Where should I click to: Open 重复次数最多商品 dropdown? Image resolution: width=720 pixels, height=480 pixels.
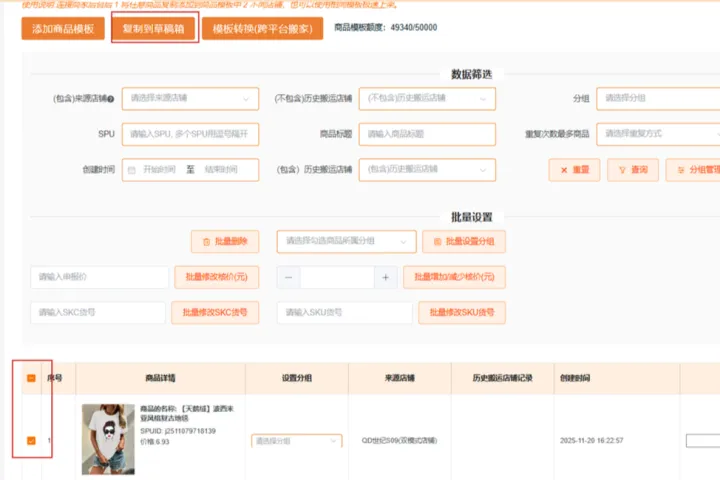tap(658, 134)
